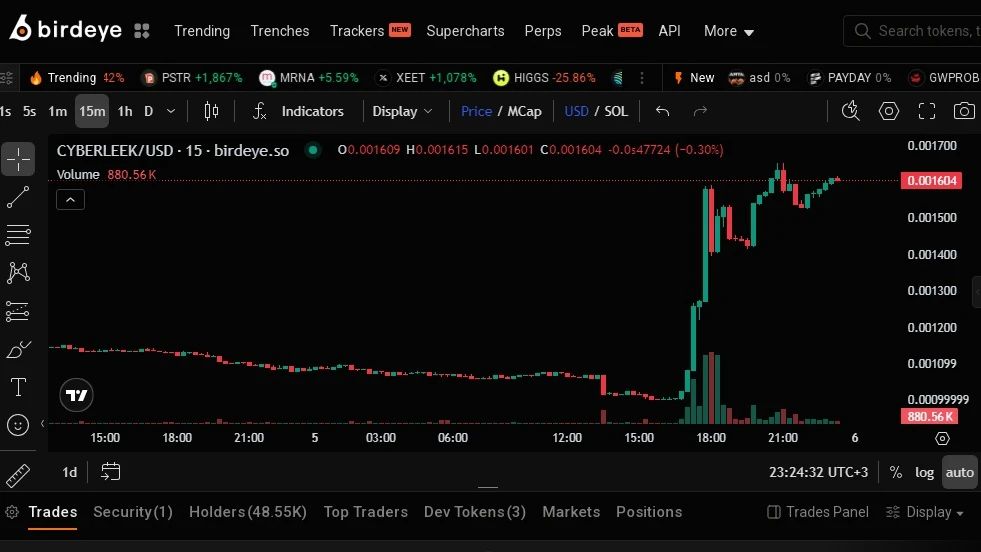Screen dimensions: 981x552
Task: Open the quick search magnifier icon
Action: (x=851, y=111)
